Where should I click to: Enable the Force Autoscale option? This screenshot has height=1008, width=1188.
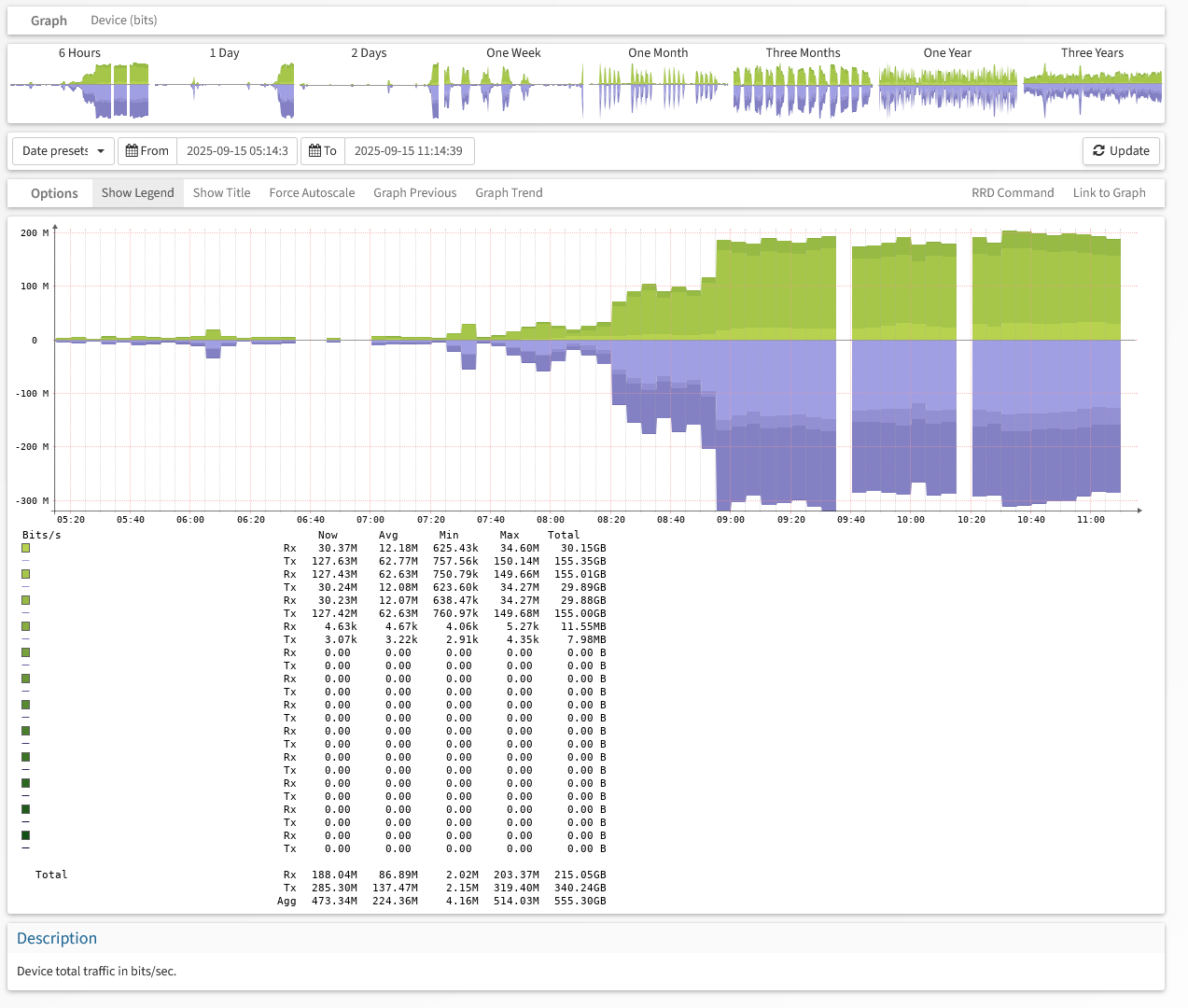point(312,193)
